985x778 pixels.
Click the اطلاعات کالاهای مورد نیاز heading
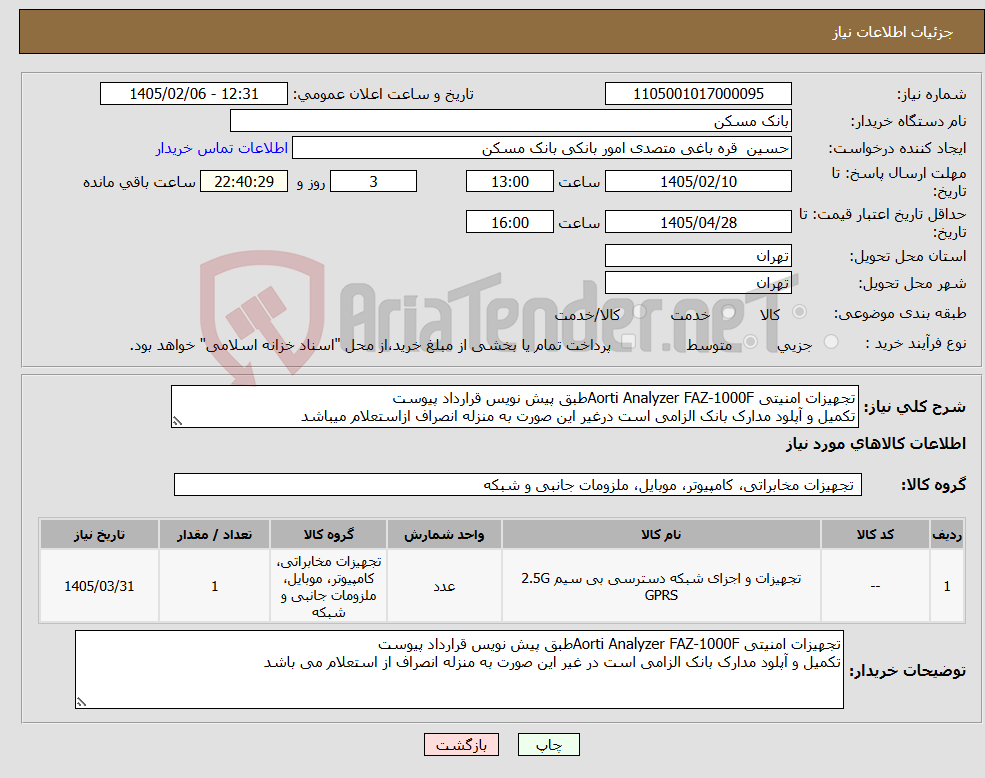click(875, 444)
